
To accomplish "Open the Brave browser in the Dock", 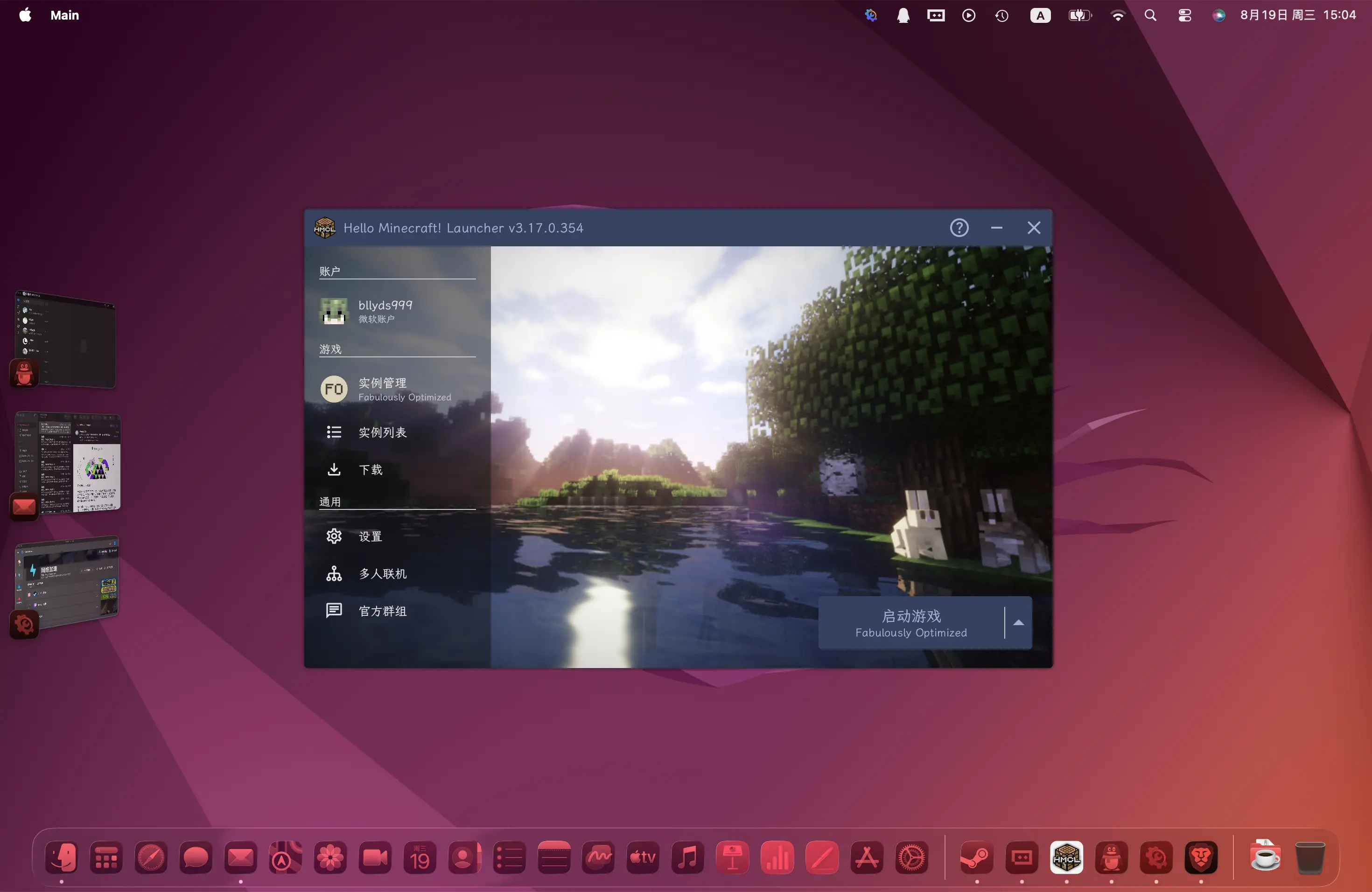I will click(x=1201, y=857).
